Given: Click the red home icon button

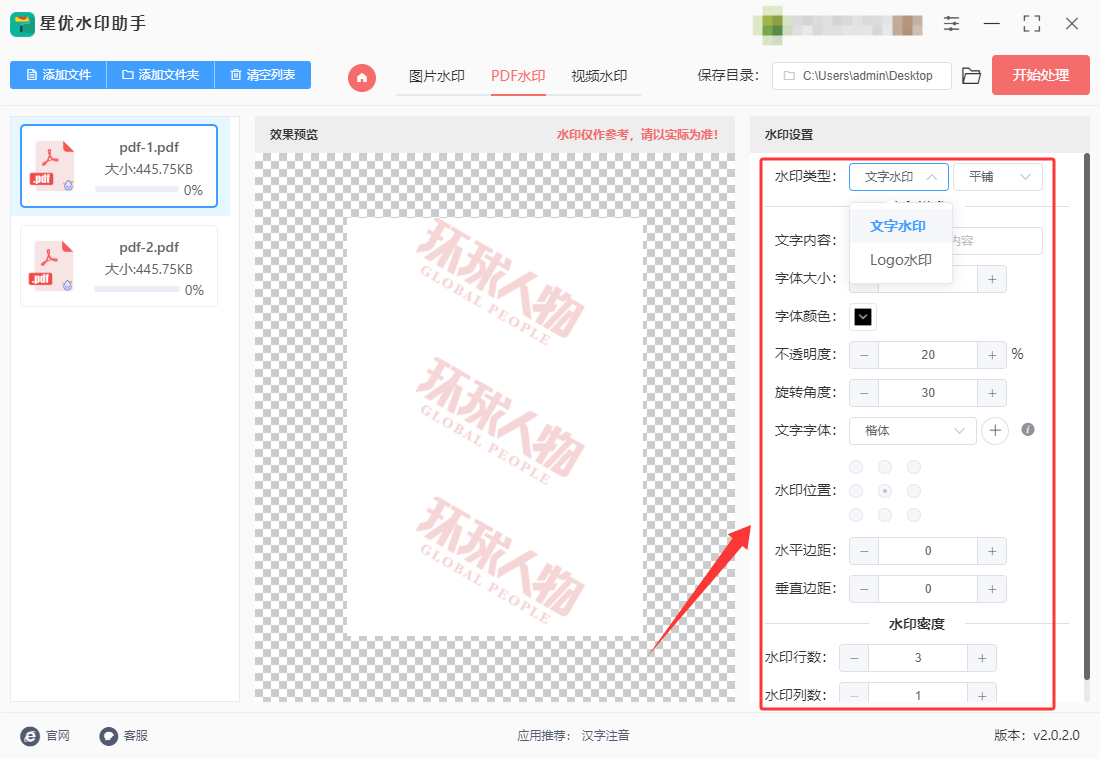Looking at the screenshot, I should (x=362, y=77).
